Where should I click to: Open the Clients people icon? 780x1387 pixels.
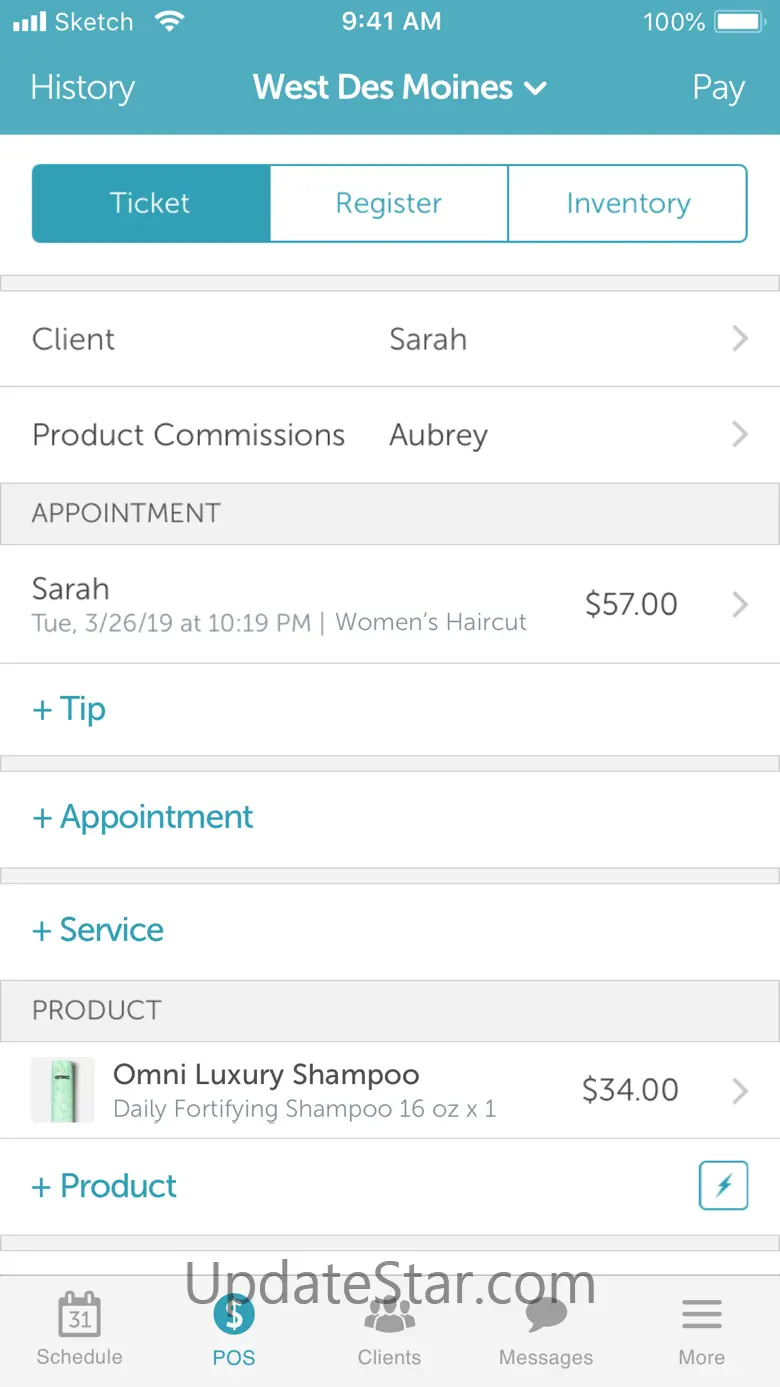click(x=389, y=1315)
